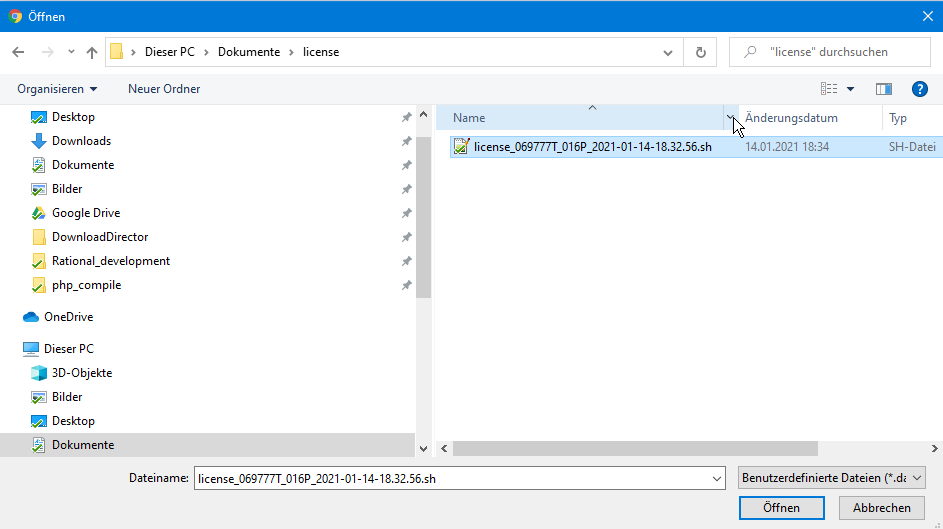Screen dimensions: 943x529
Task: Click the Abbrechen button
Action: (881, 508)
